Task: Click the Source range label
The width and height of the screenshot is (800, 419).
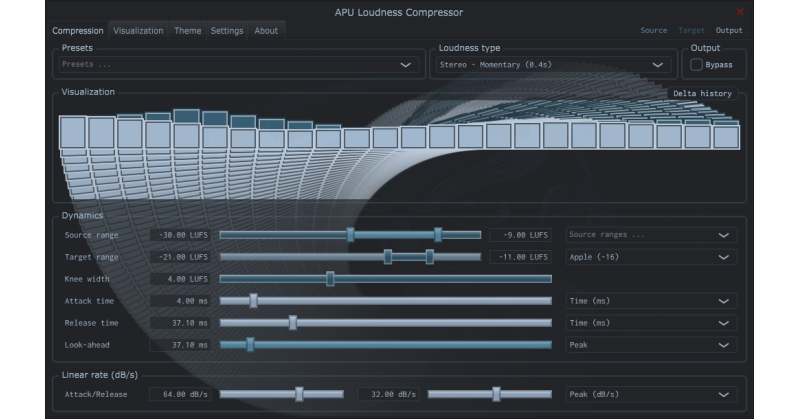Action: tap(91, 235)
